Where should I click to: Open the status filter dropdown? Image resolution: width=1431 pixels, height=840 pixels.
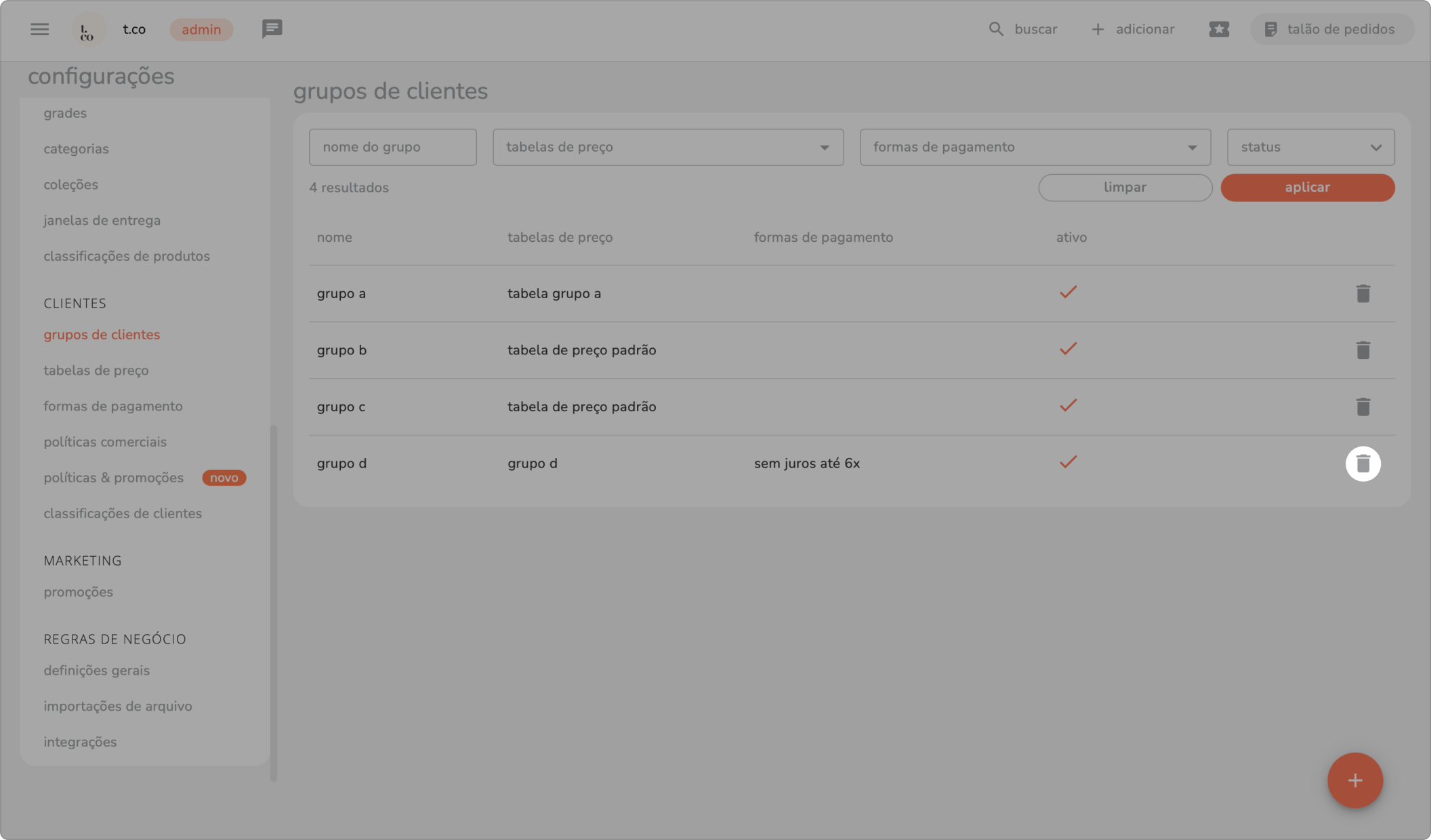click(1310, 147)
